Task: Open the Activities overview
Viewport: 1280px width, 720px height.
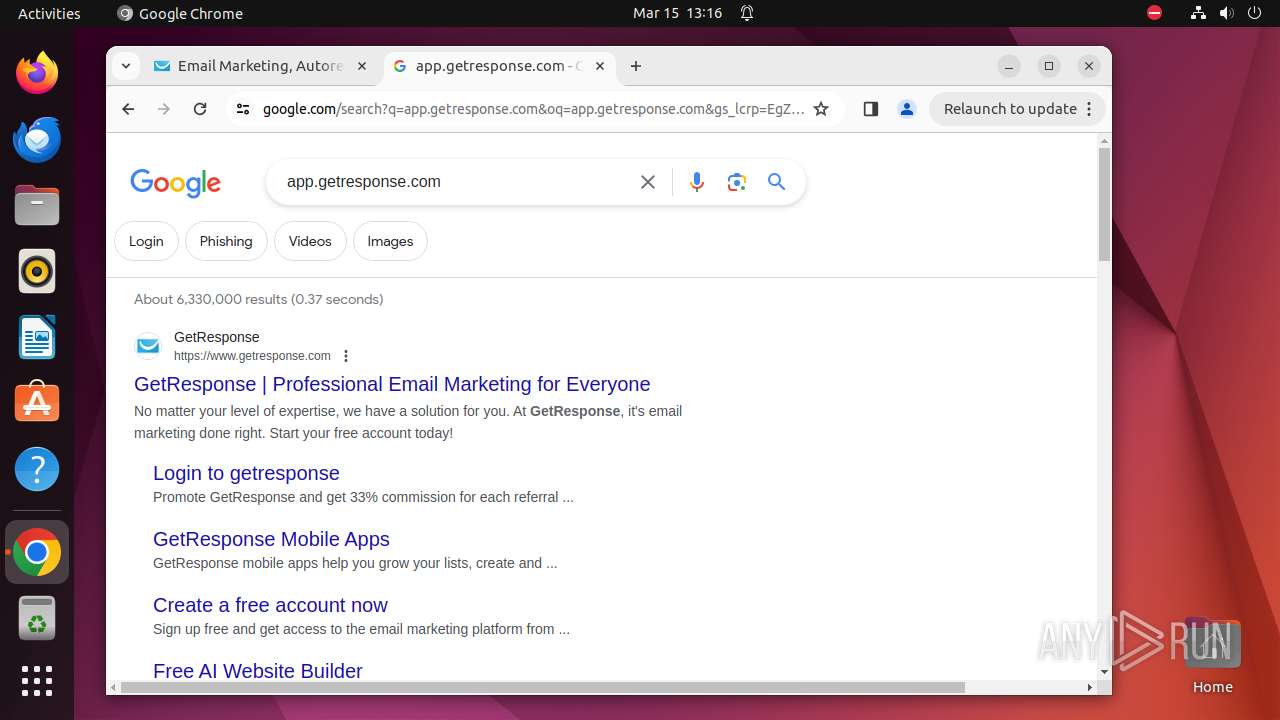Action: pos(49,13)
